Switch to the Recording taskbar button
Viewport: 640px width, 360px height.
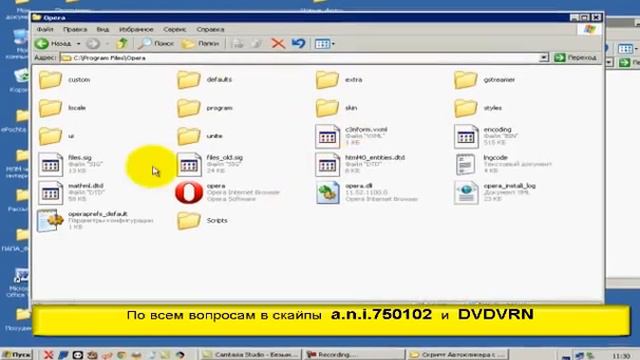tap(353, 355)
